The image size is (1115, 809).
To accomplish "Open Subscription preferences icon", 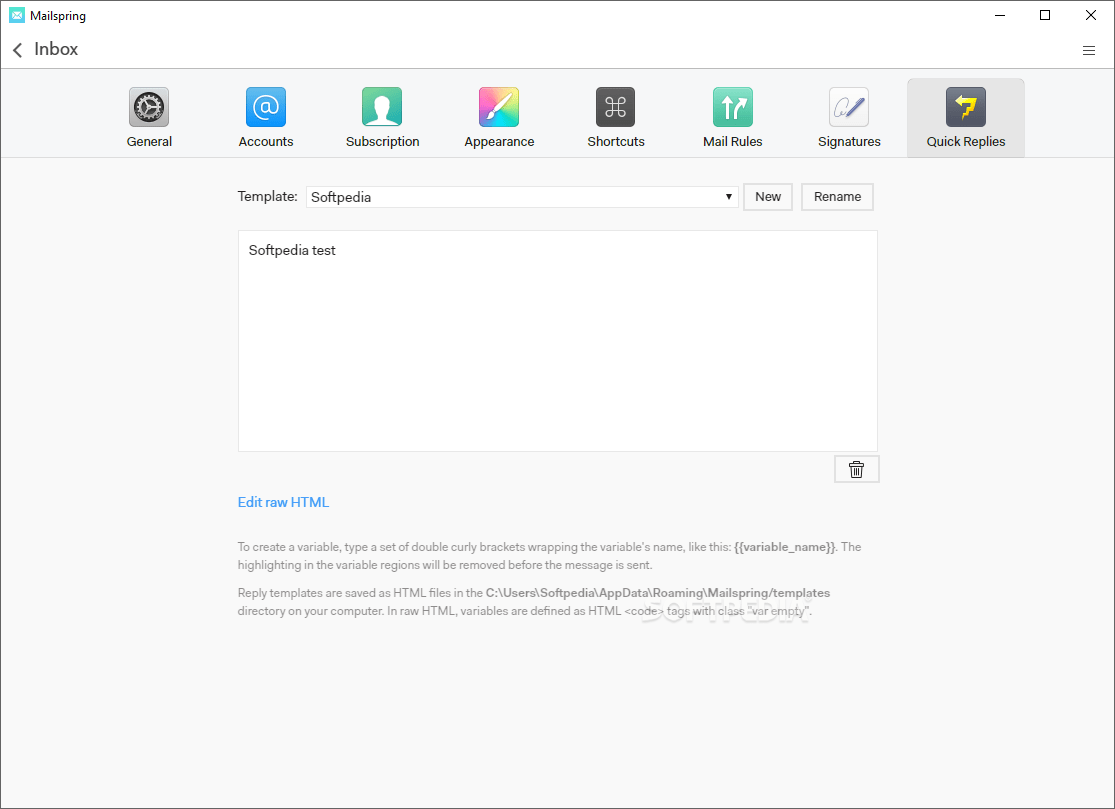I will (x=382, y=107).
